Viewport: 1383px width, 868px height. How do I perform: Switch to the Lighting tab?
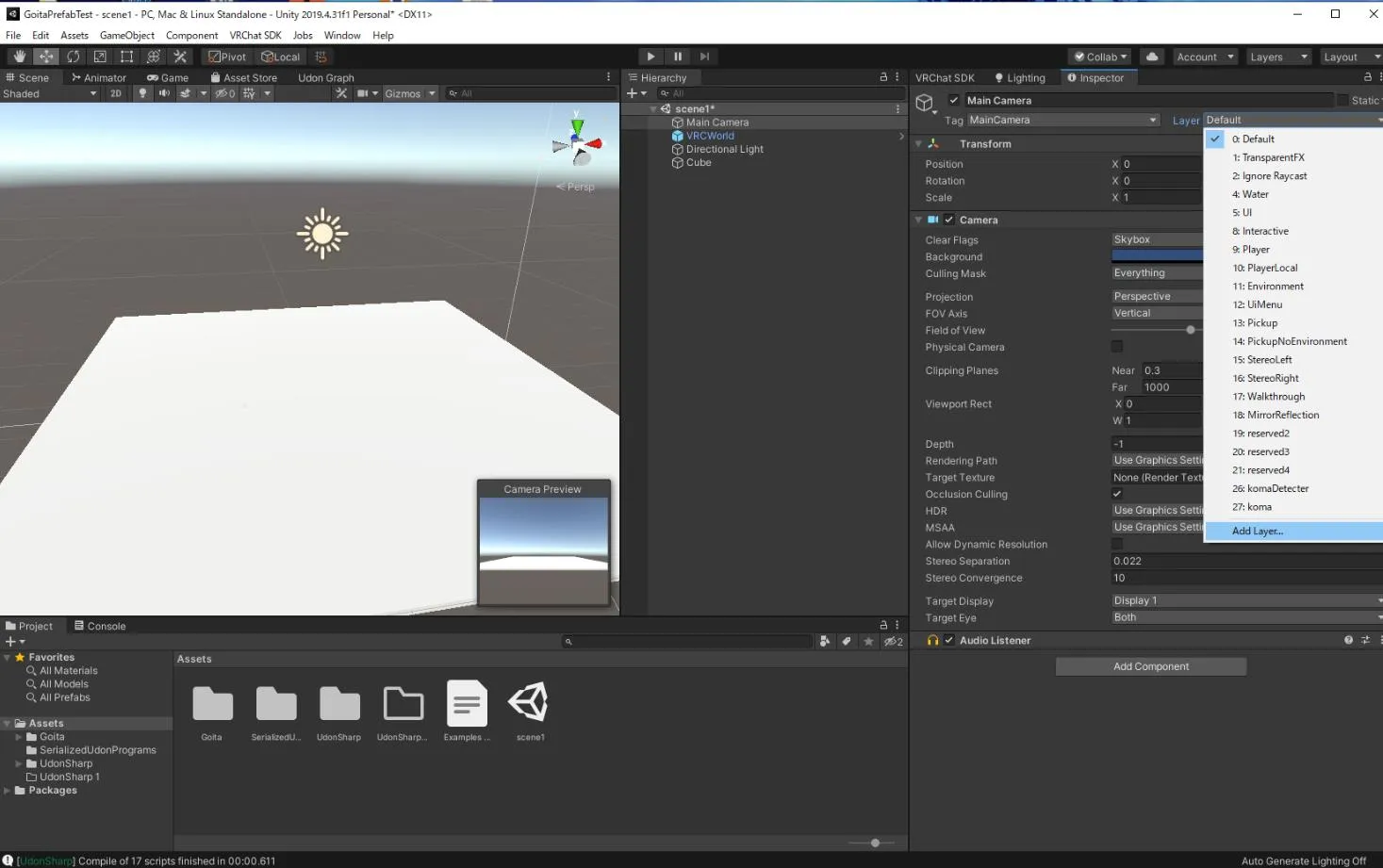point(1019,77)
